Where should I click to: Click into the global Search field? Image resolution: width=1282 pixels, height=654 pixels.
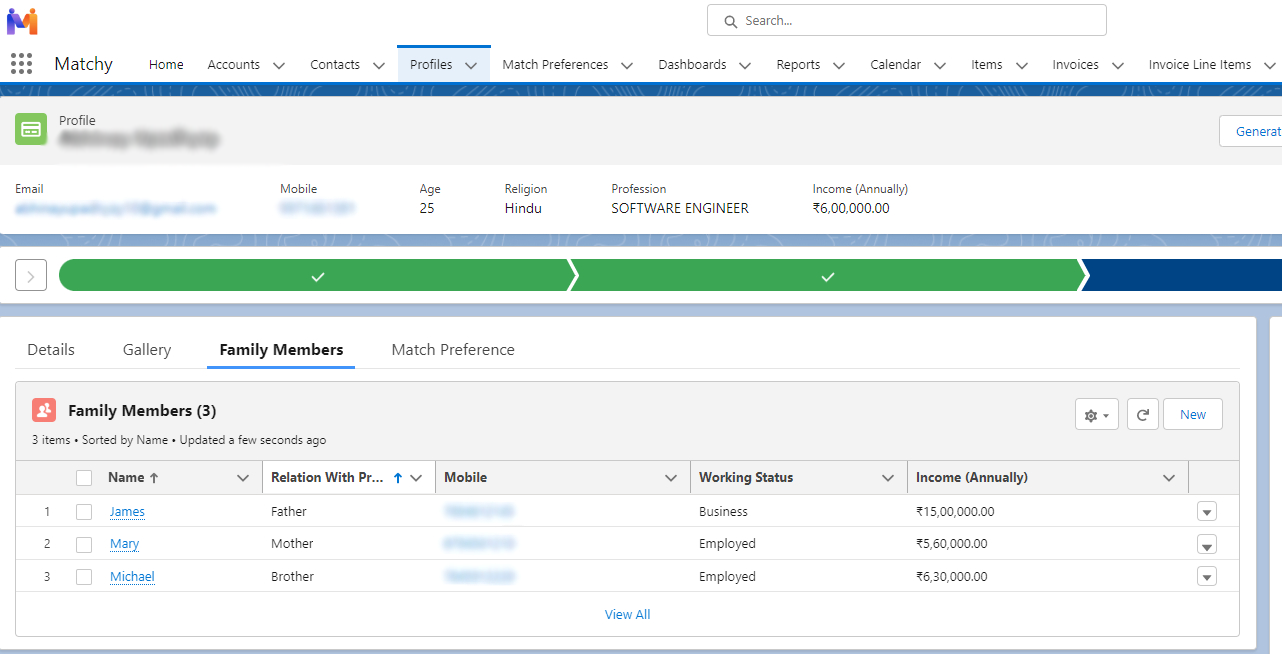pyautogui.click(x=907, y=20)
